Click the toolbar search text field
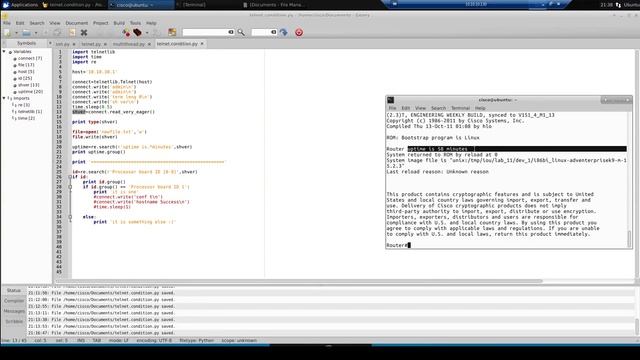The height and width of the screenshot is (360, 640). point(208,32)
